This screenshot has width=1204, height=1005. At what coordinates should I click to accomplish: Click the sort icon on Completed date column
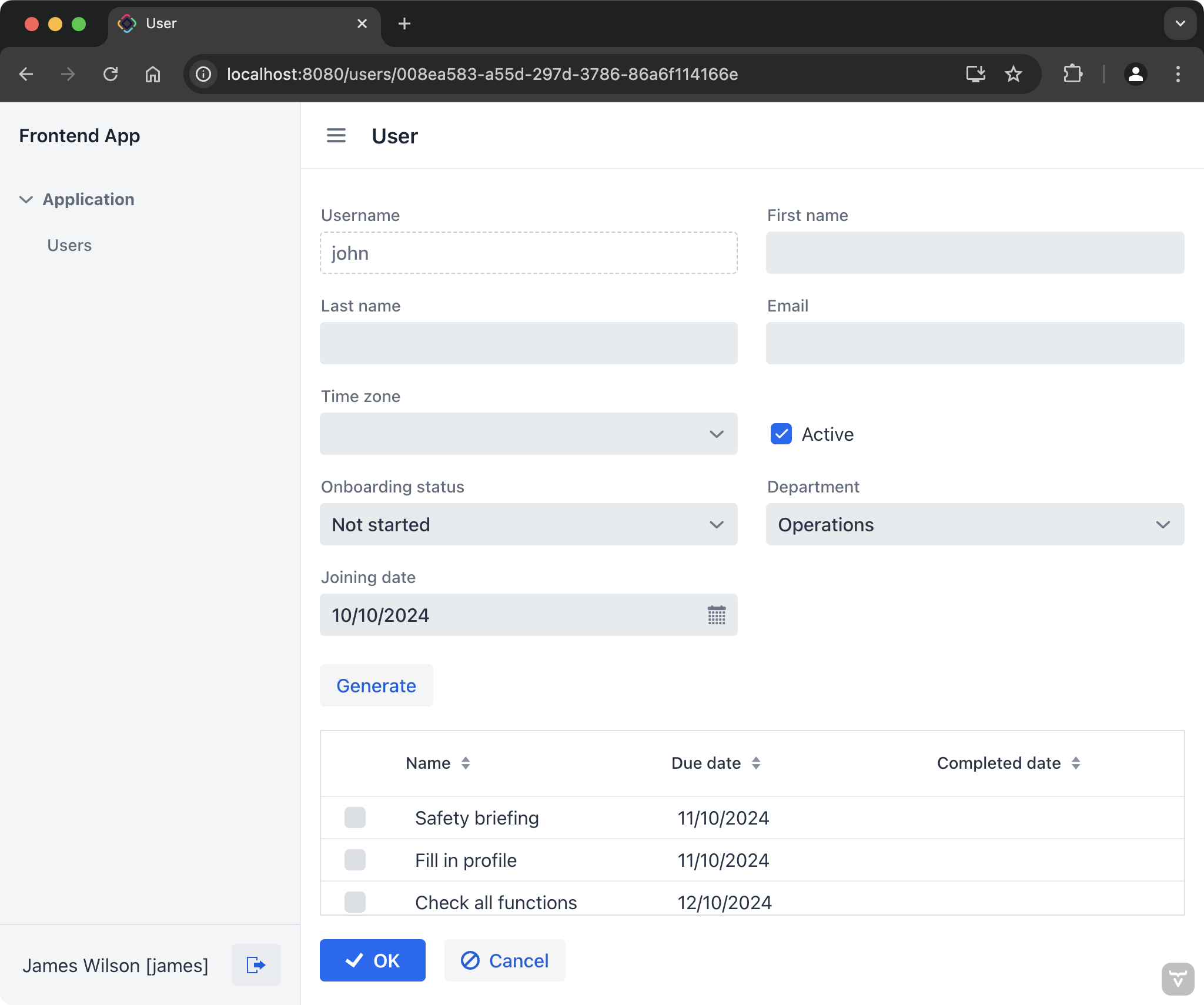point(1076,763)
